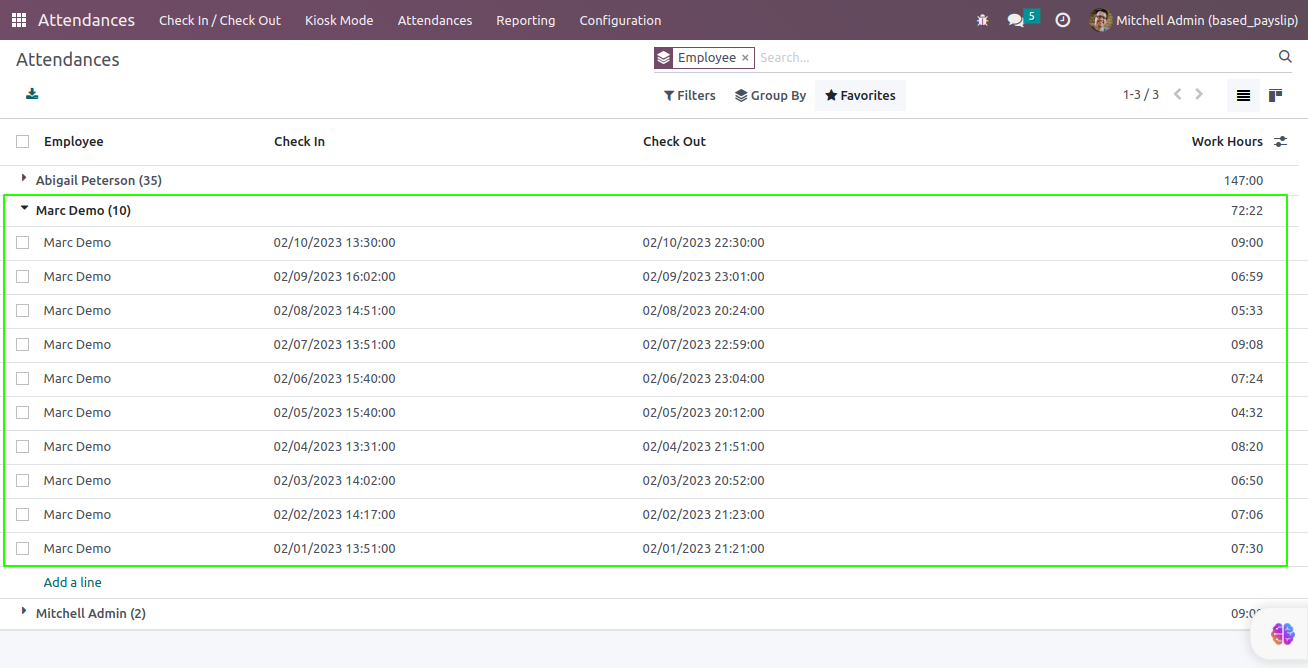Click the pager value 1-3 / 3
1308x668 pixels.
click(1140, 95)
